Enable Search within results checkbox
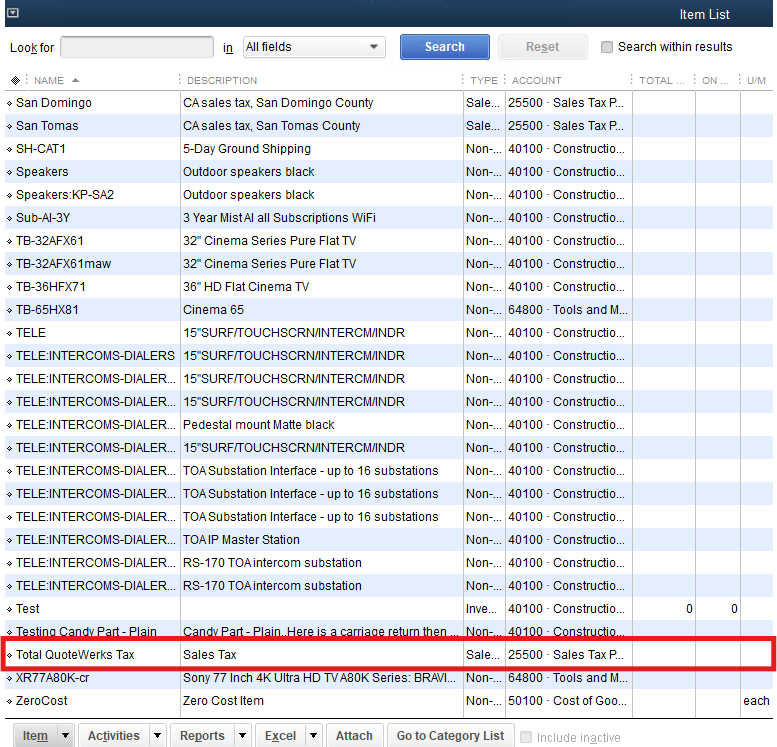The image size is (777, 747). (607, 47)
